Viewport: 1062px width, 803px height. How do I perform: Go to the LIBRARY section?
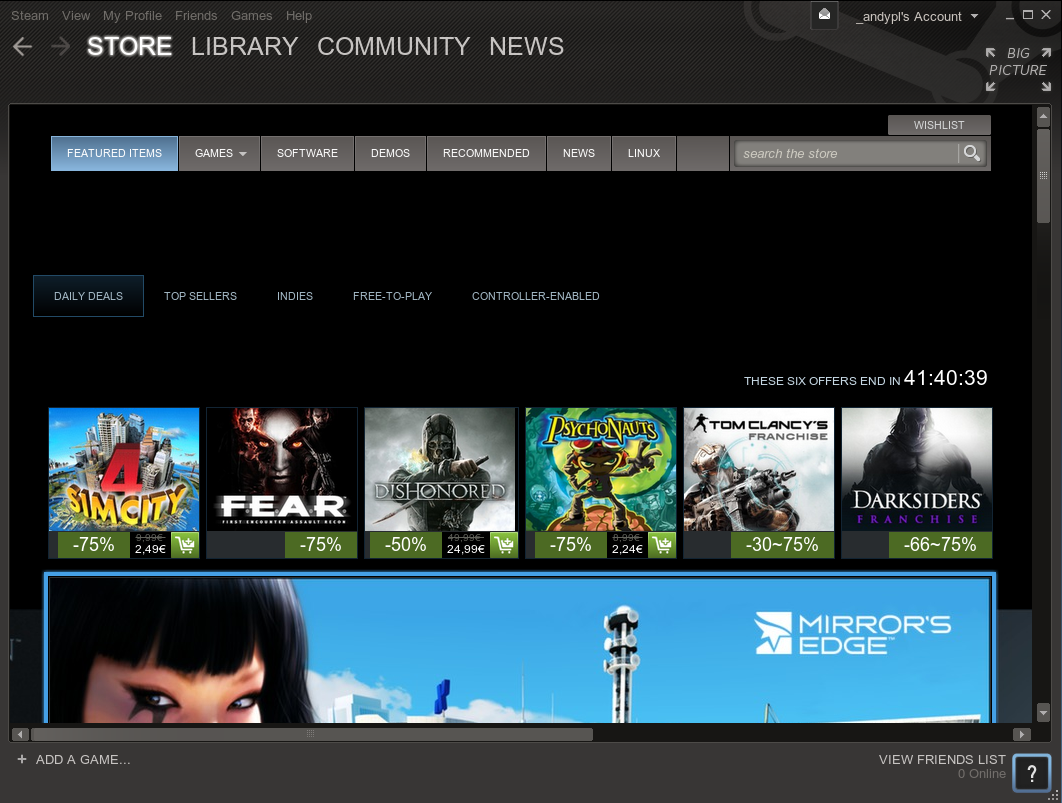coord(245,47)
